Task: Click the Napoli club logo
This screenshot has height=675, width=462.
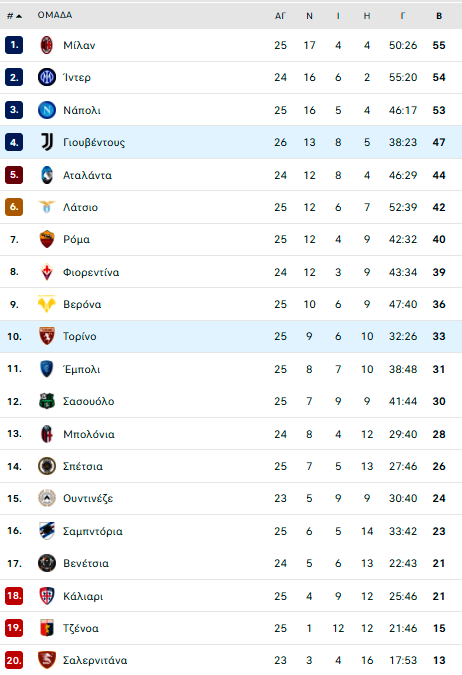Action: point(47,110)
